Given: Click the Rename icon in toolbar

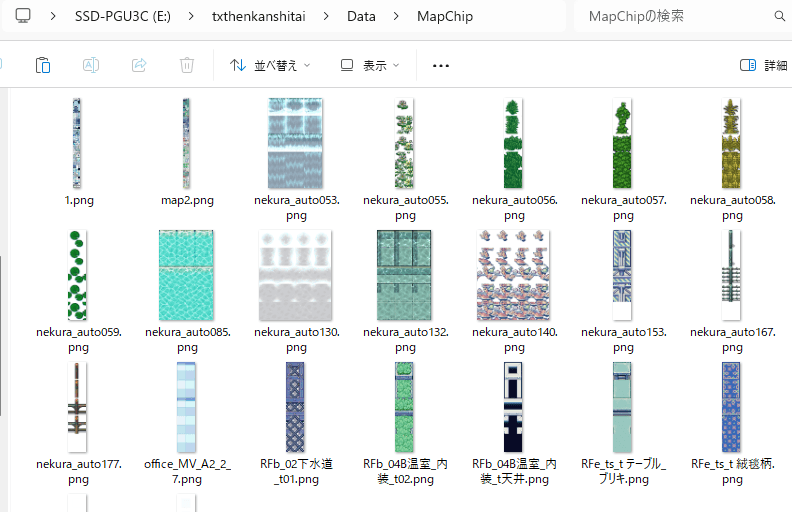Looking at the screenshot, I should pyautogui.click(x=90, y=65).
